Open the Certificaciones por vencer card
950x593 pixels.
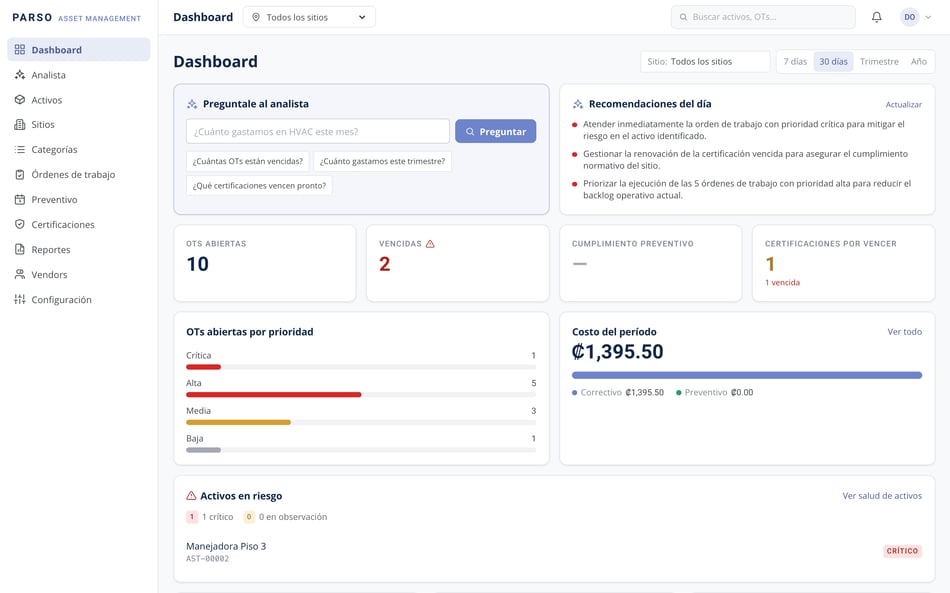tap(843, 263)
